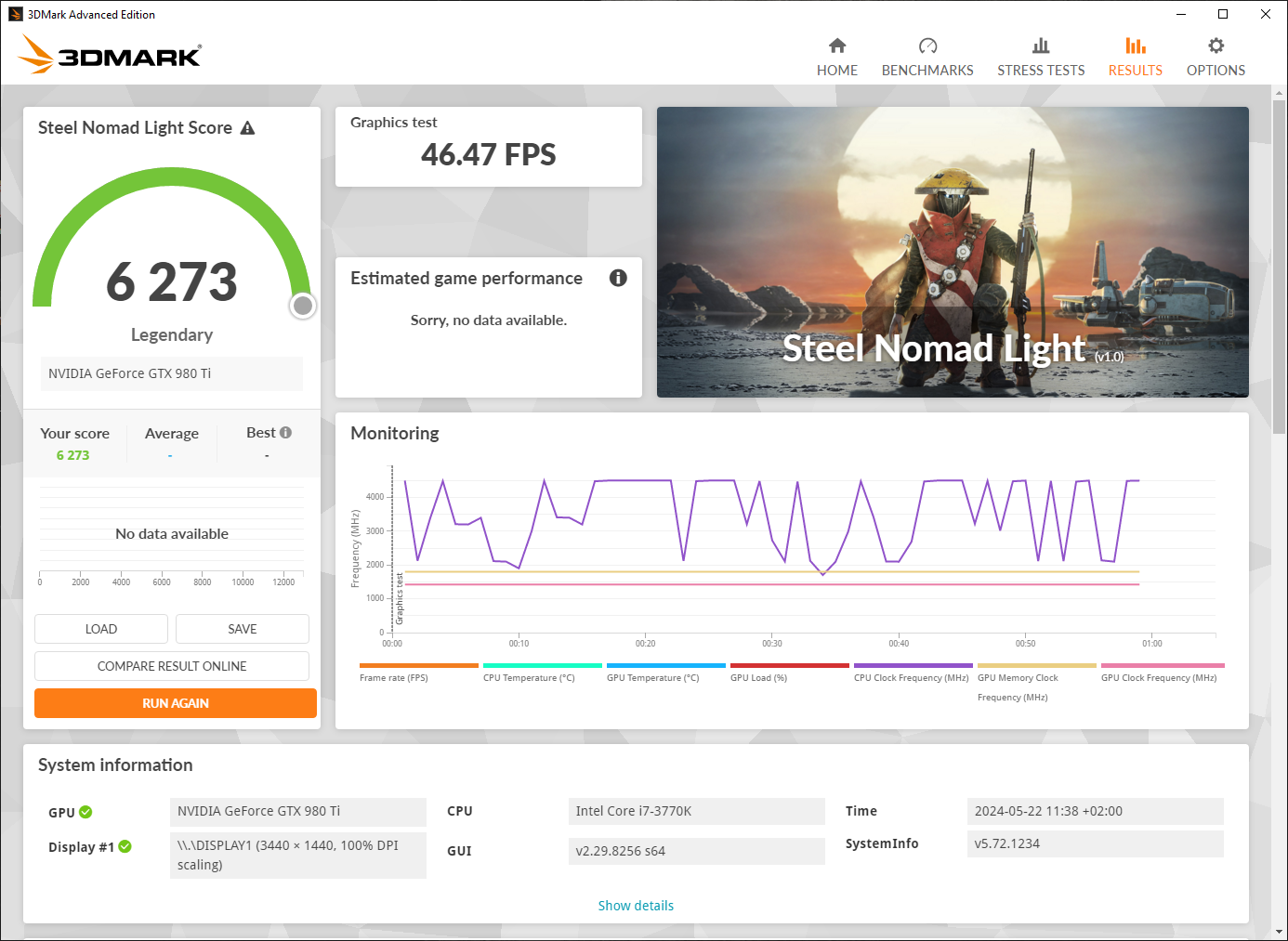Click info icon beside Best score
Screen dimensions: 1288x941
pos(285,433)
